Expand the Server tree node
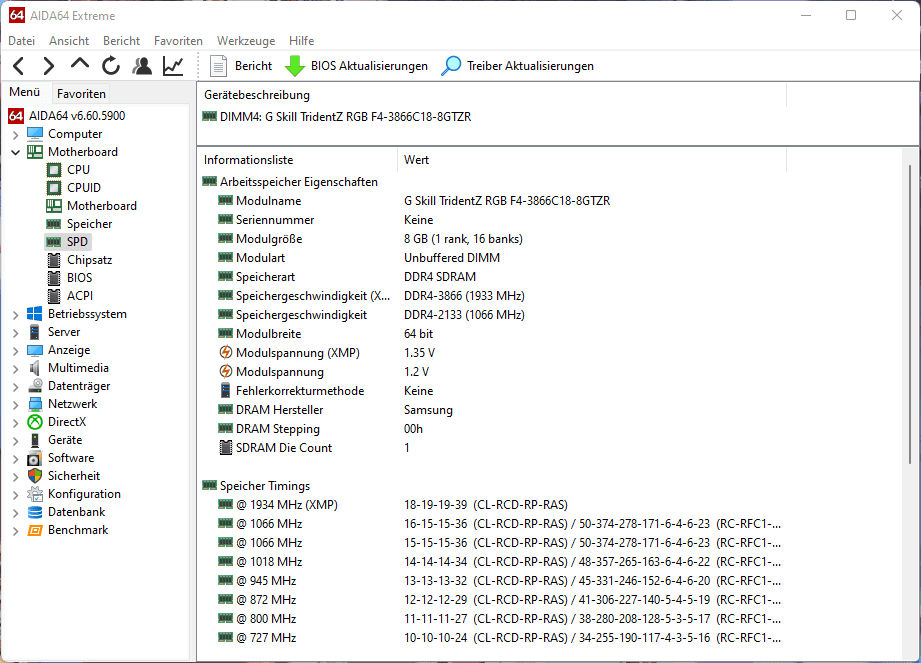Image resolution: width=921 pixels, height=663 pixels. (15, 332)
